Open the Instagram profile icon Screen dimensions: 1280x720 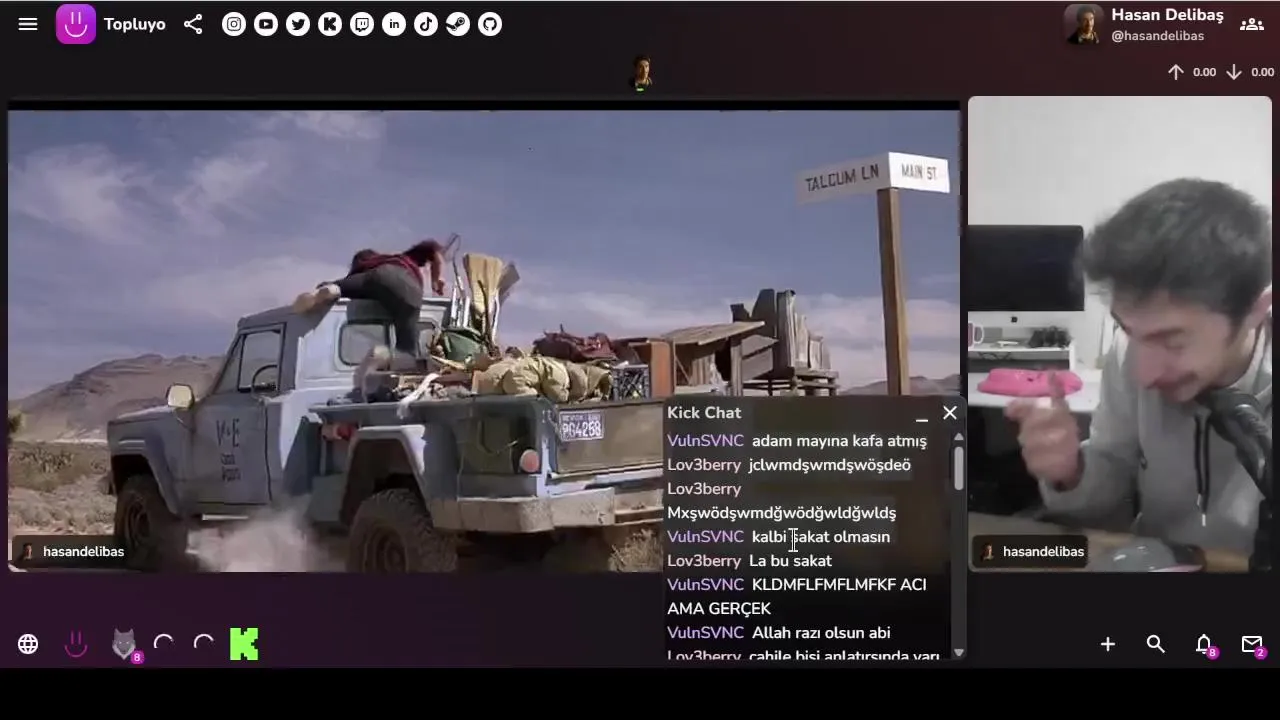(x=234, y=24)
